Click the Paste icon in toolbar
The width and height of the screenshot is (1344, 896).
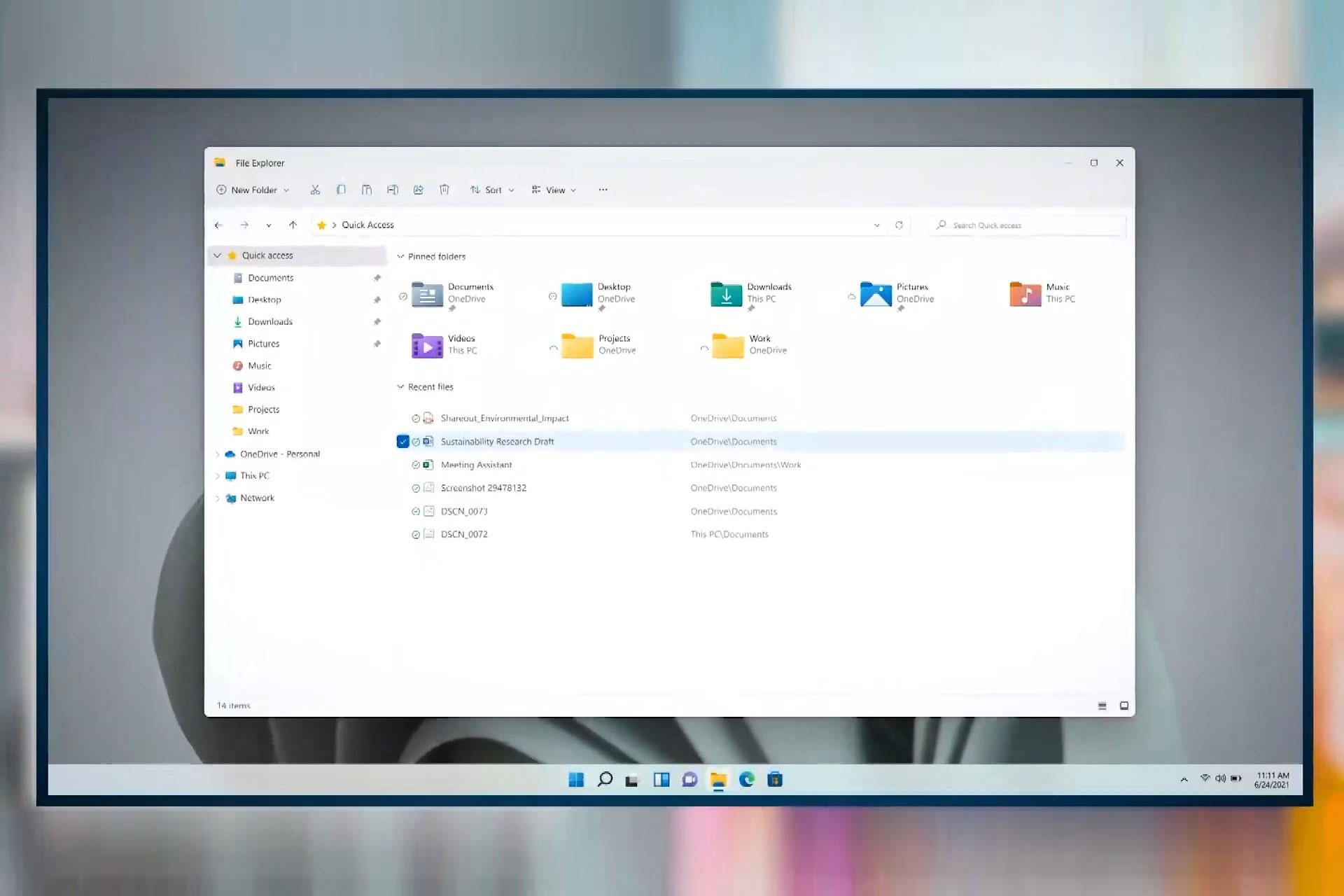coord(367,190)
